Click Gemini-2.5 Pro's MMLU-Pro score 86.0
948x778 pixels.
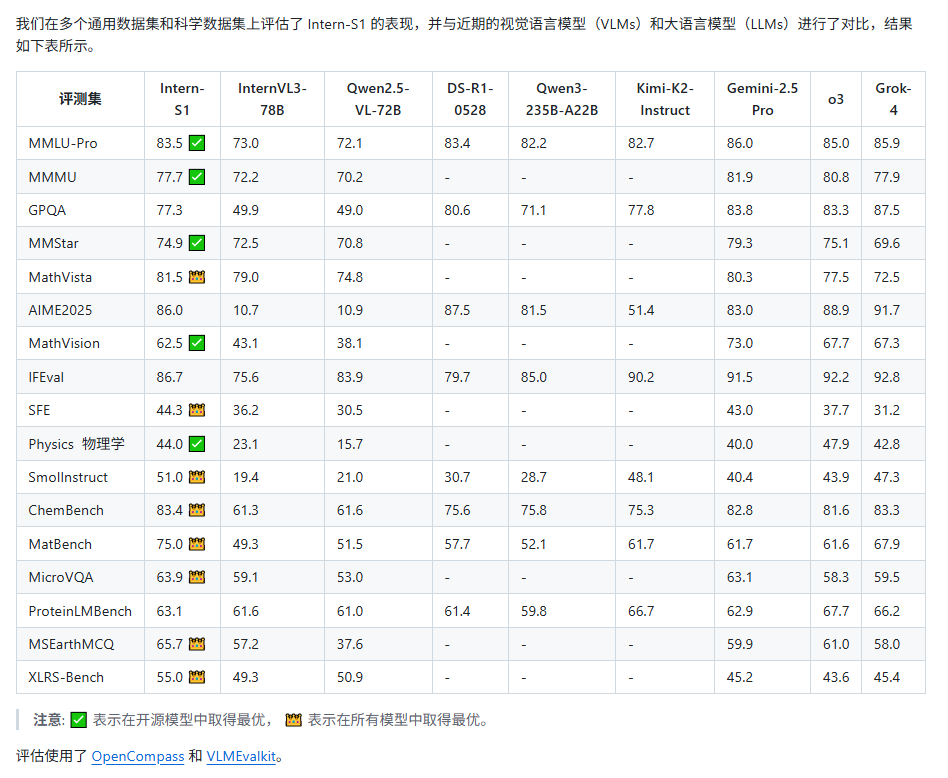point(739,143)
